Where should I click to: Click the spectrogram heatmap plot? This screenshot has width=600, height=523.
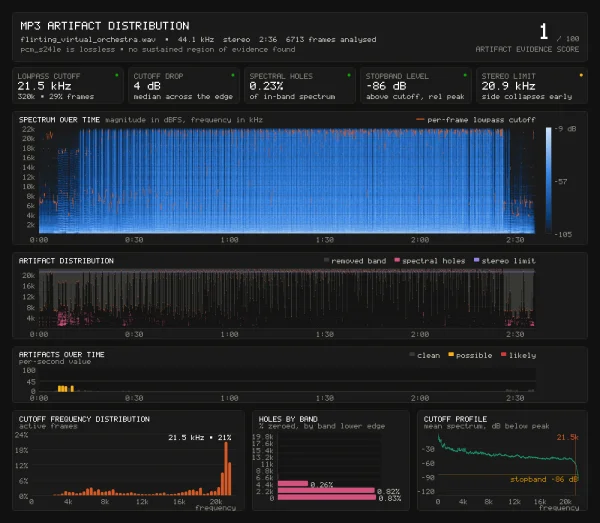click(287, 181)
